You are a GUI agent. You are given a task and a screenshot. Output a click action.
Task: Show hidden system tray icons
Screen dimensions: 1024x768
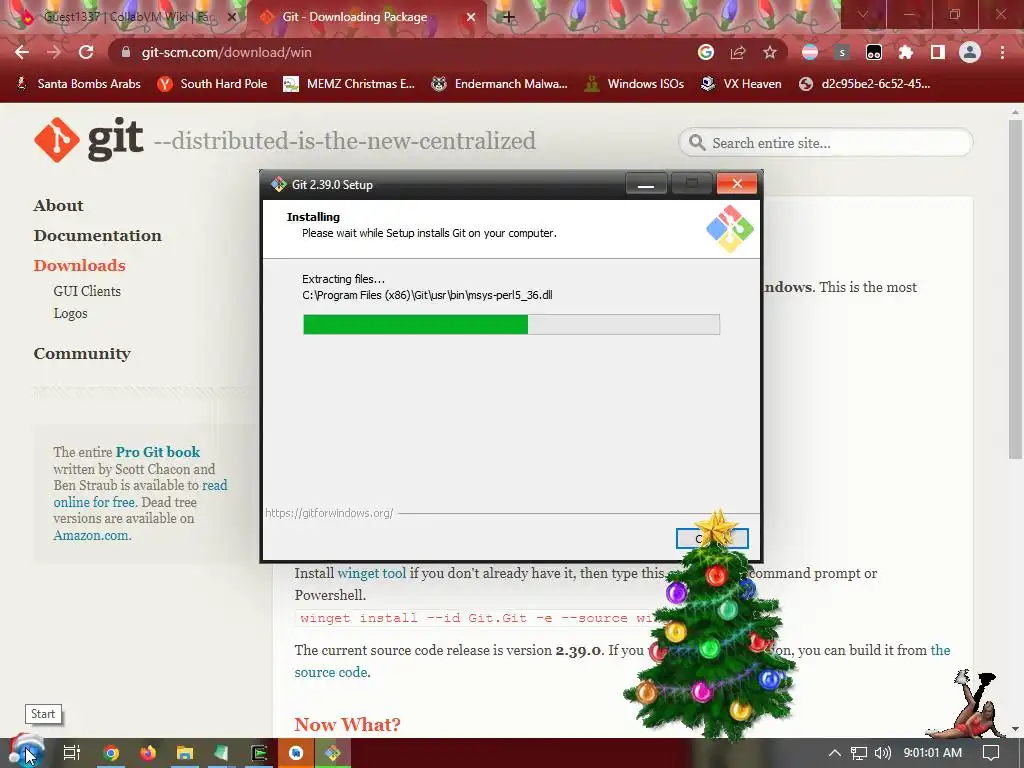click(835, 753)
